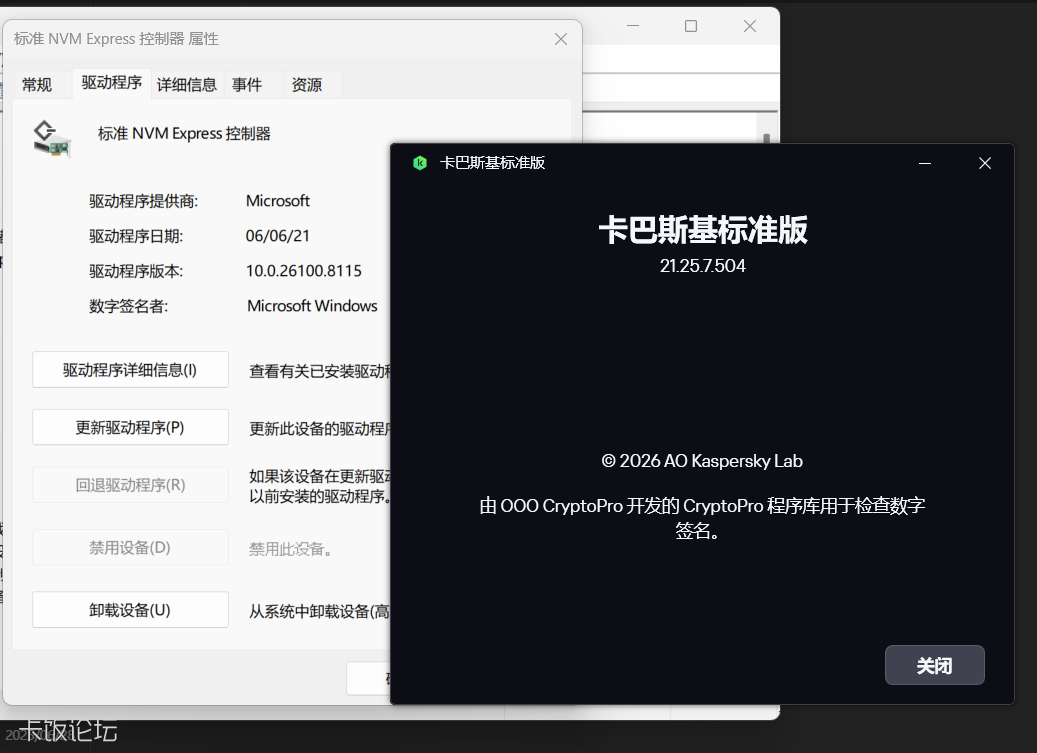1037x753 pixels.
Task: Click the 禁用此设备 description text
Action: pos(290,549)
